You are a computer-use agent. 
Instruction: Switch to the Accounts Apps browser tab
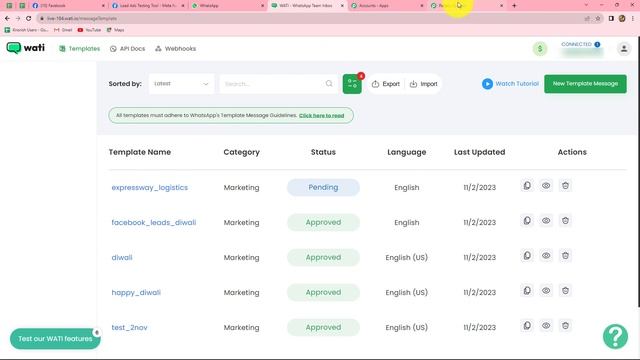tap(386, 6)
